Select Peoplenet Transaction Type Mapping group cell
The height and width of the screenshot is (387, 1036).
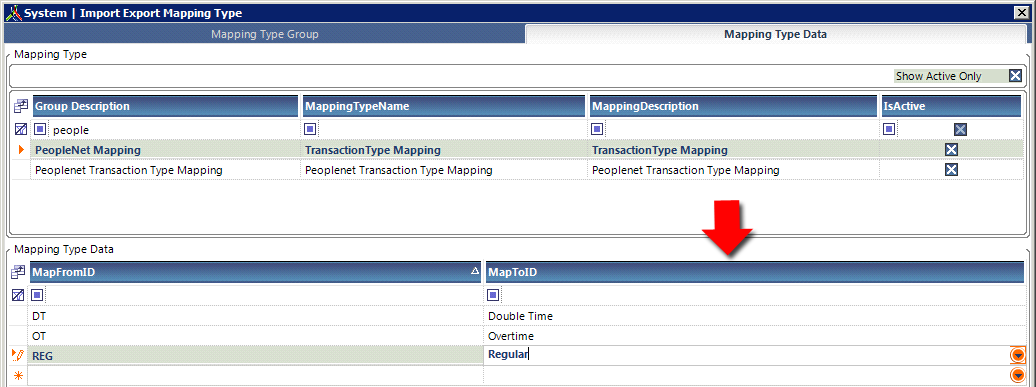165,170
